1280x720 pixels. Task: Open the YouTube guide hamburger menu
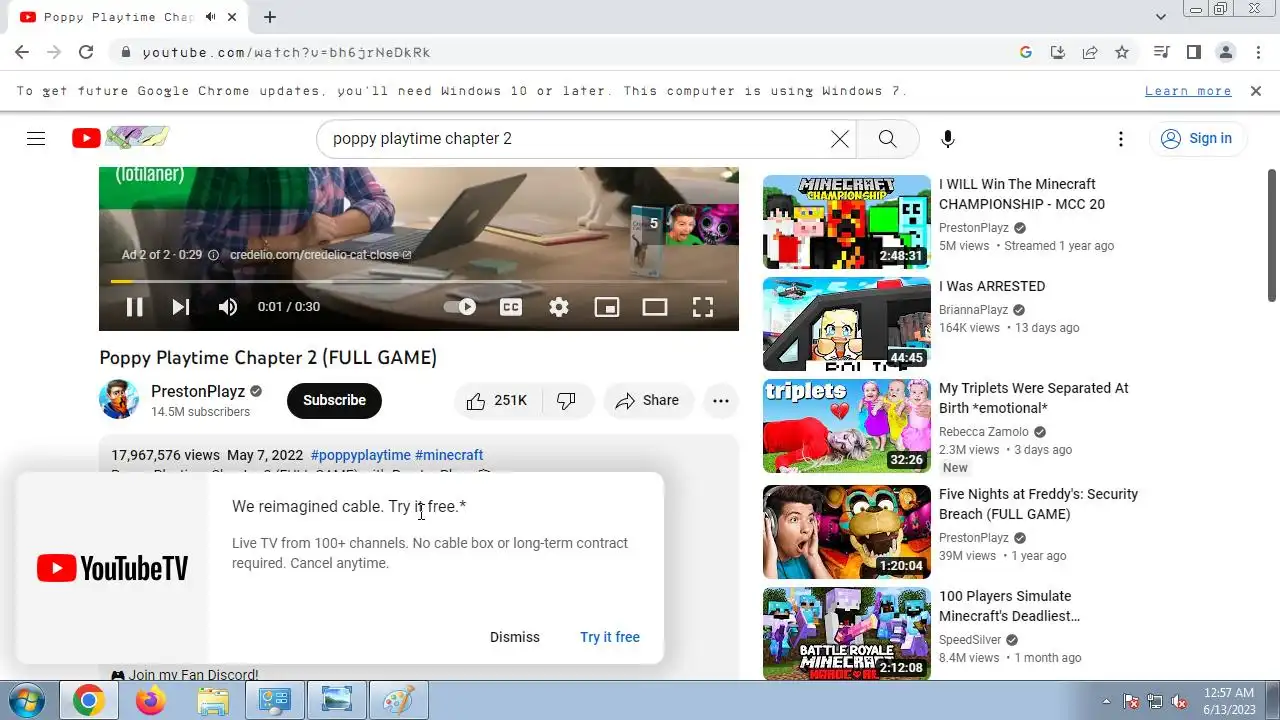pos(36,139)
